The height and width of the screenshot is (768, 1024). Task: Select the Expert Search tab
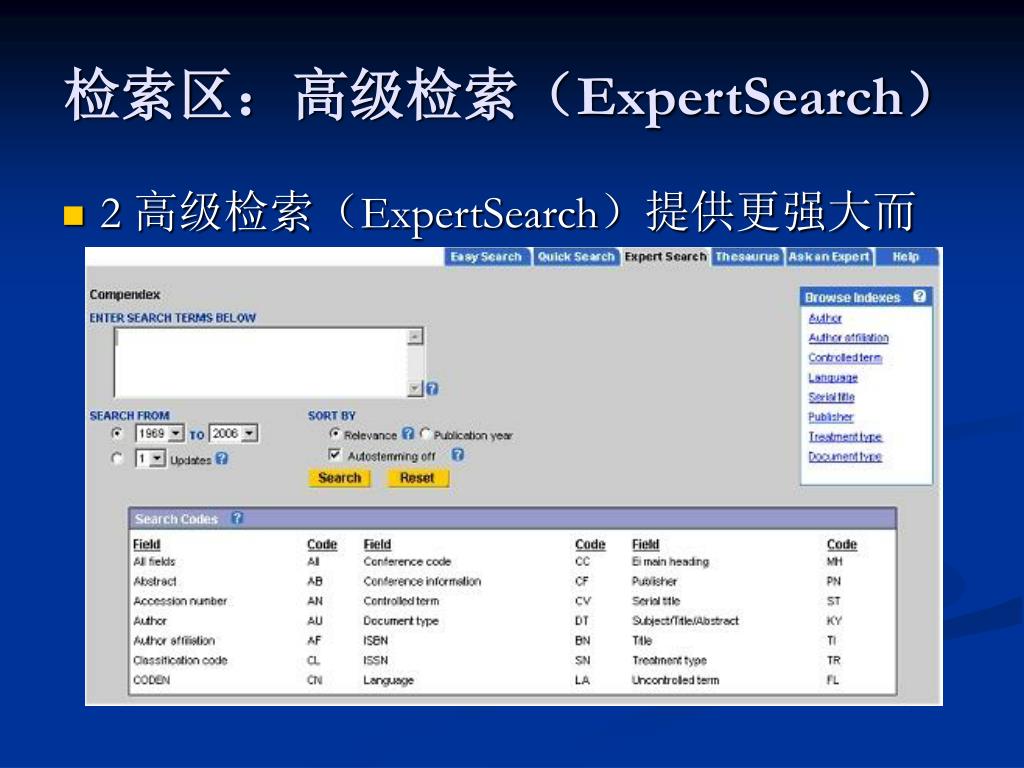coord(665,257)
